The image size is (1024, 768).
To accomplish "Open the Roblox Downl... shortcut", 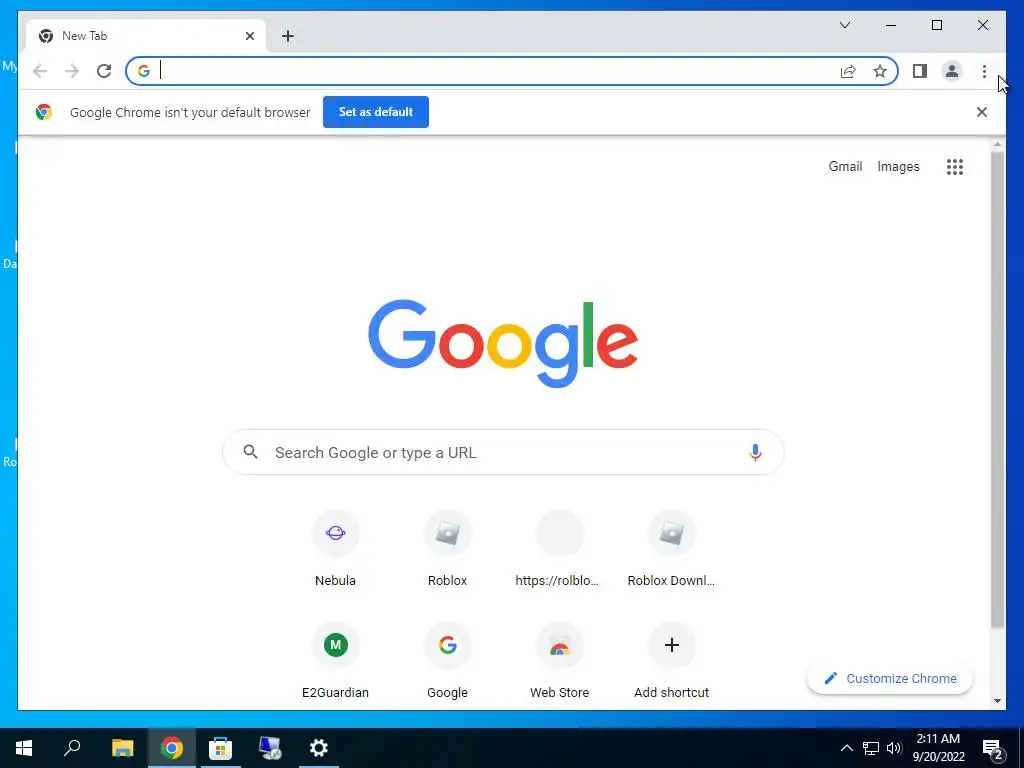I will click(671, 549).
